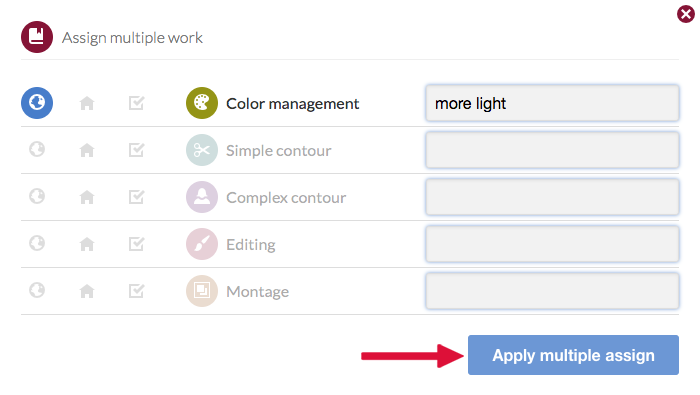The width and height of the screenshot is (700, 395).
Task: Click the Montage comment input field
Action: pos(552,291)
